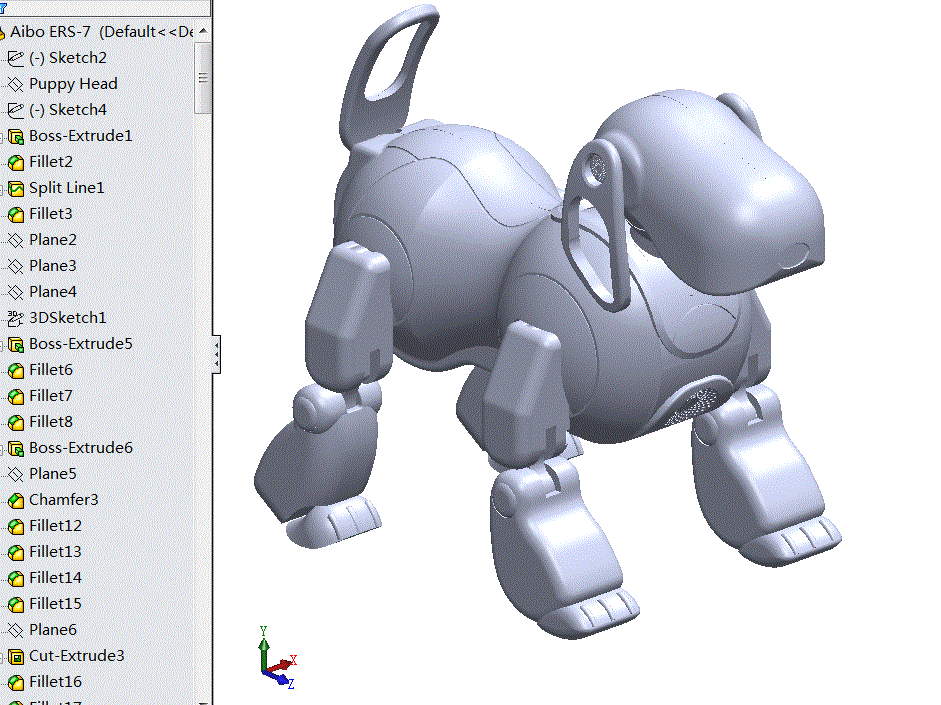Click the Fillet12 feature icon
The height and width of the screenshot is (705, 941).
tap(16, 526)
